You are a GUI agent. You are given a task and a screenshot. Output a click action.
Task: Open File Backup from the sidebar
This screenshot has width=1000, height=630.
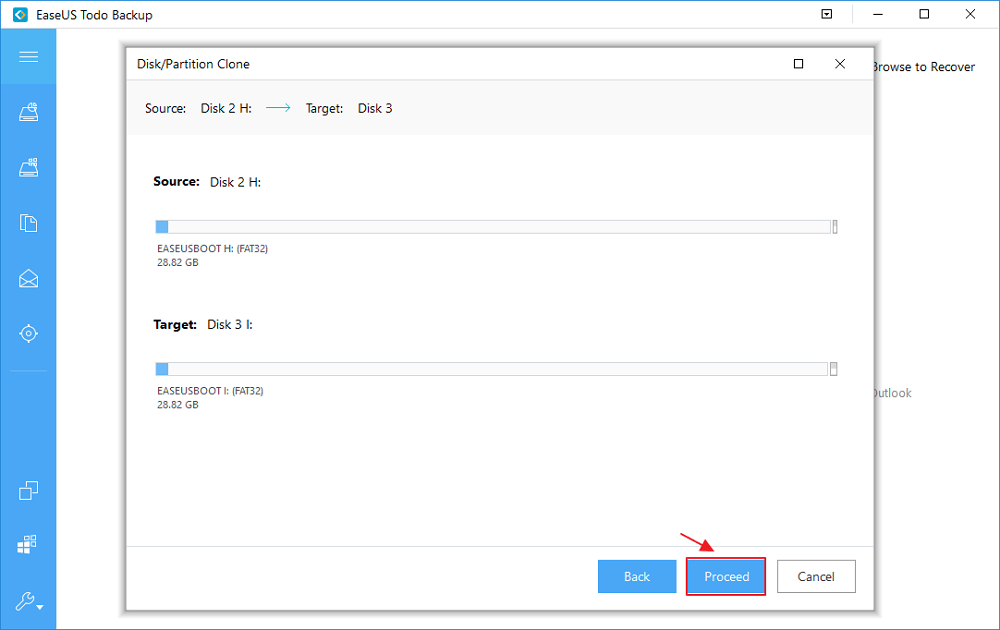pos(28,222)
